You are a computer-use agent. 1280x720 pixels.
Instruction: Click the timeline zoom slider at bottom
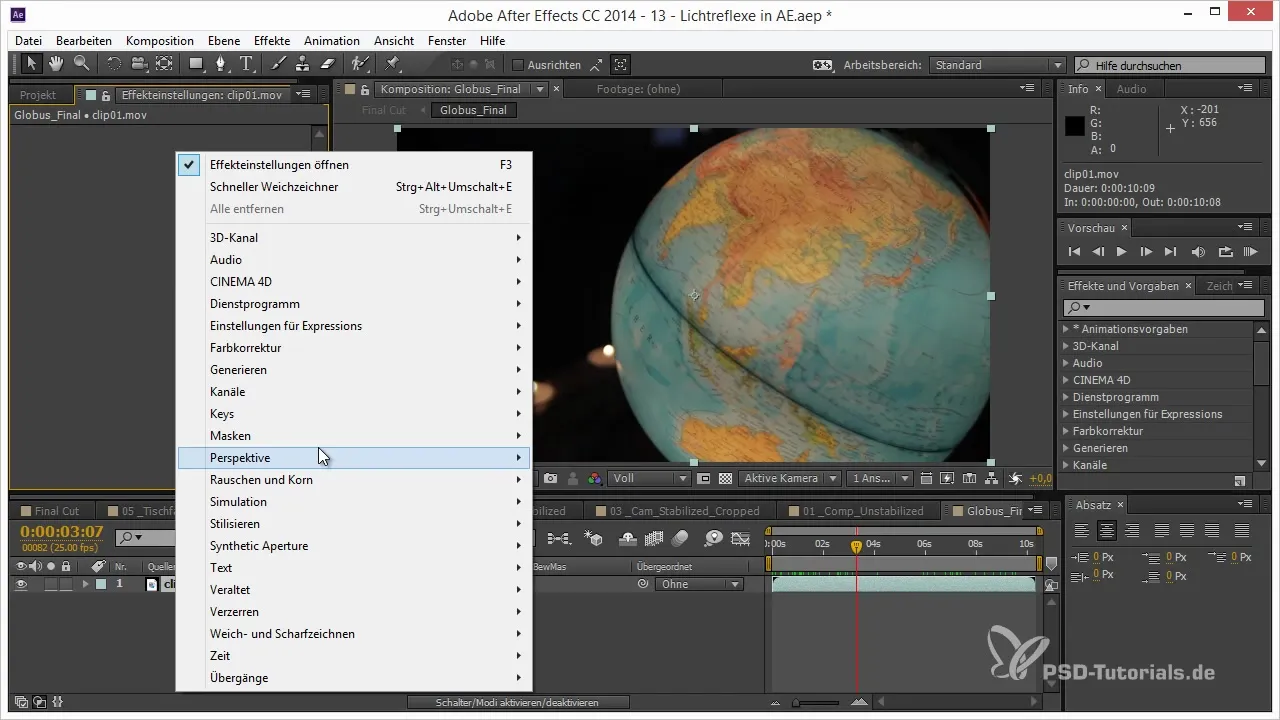(x=816, y=703)
